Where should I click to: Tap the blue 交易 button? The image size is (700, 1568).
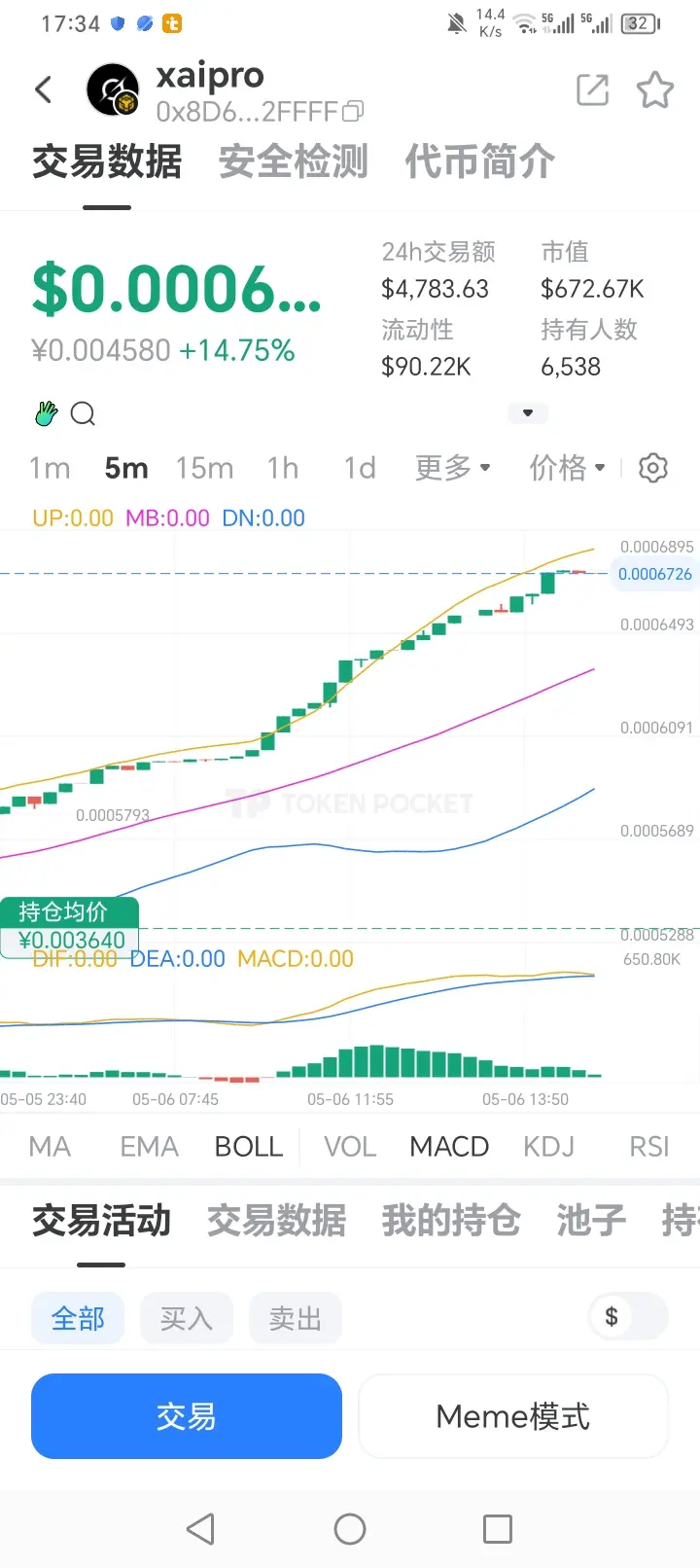click(187, 1416)
